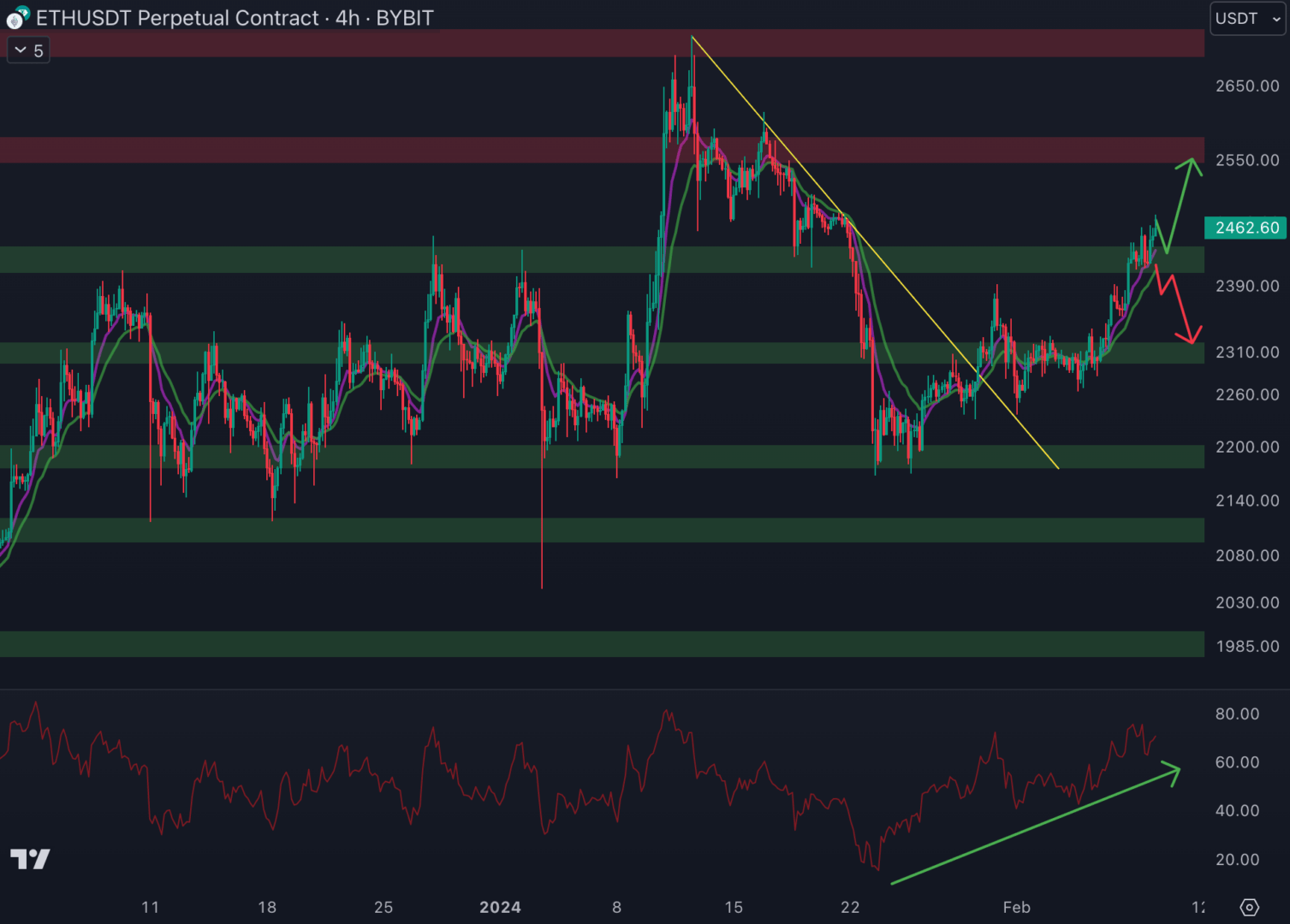Image resolution: width=1290 pixels, height=924 pixels.
Task: Click the Feb label on time axis
Action: [x=1016, y=907]
